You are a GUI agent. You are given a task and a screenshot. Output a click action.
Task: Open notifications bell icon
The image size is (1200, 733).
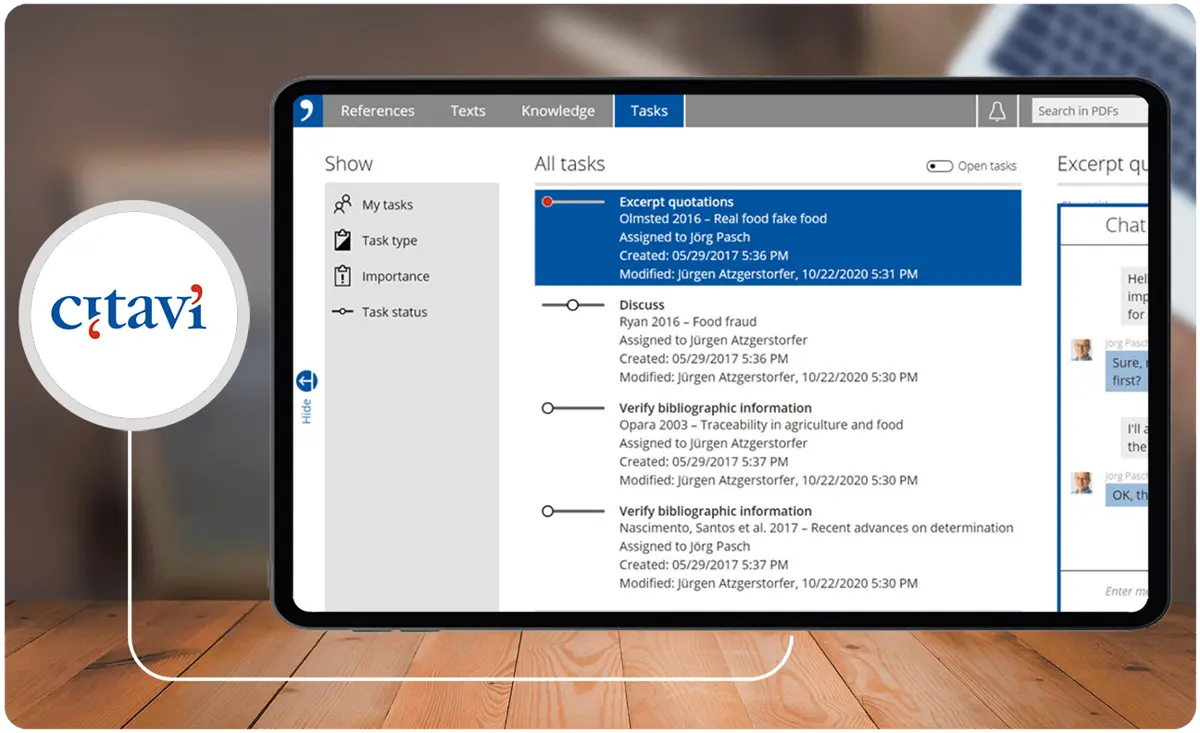(x=997, y=111)
